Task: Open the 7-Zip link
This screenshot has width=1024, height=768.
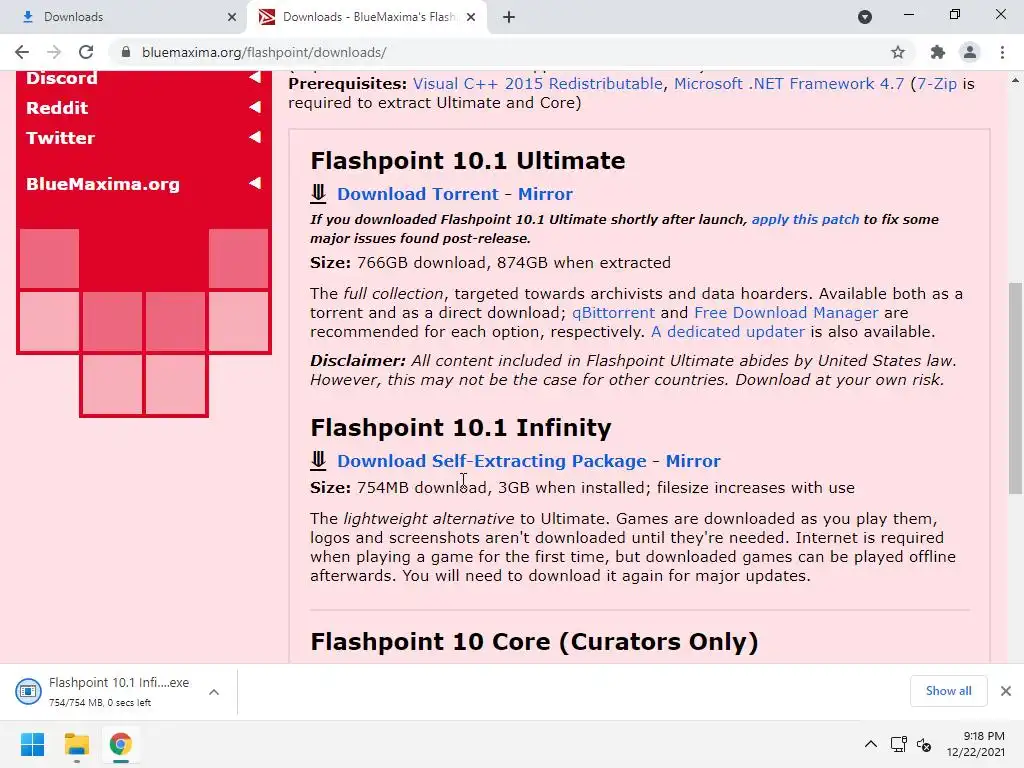Action: click(937, 84)
